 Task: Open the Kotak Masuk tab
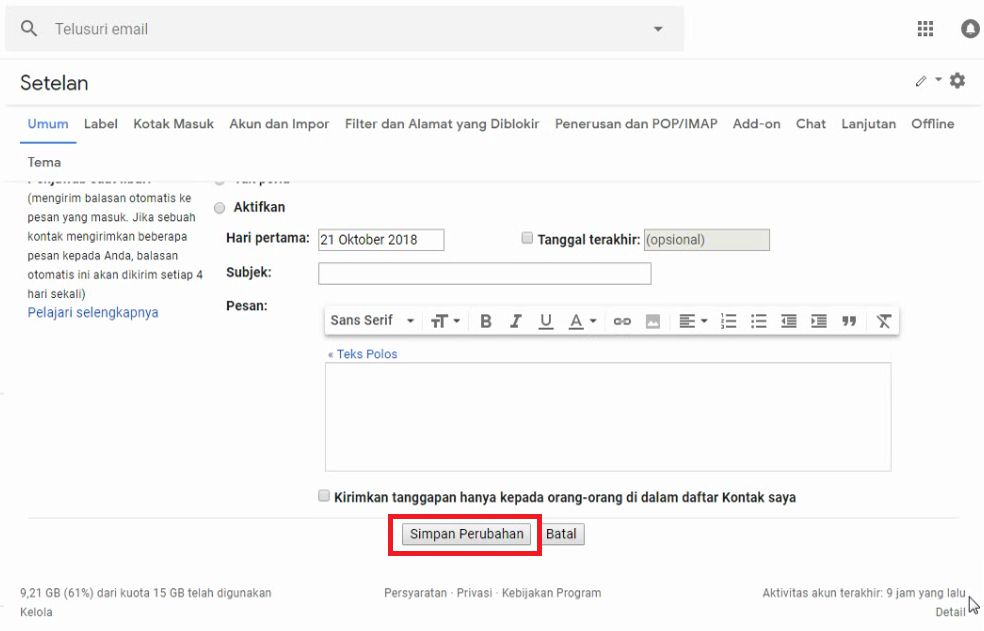click(x=173, y=124)
